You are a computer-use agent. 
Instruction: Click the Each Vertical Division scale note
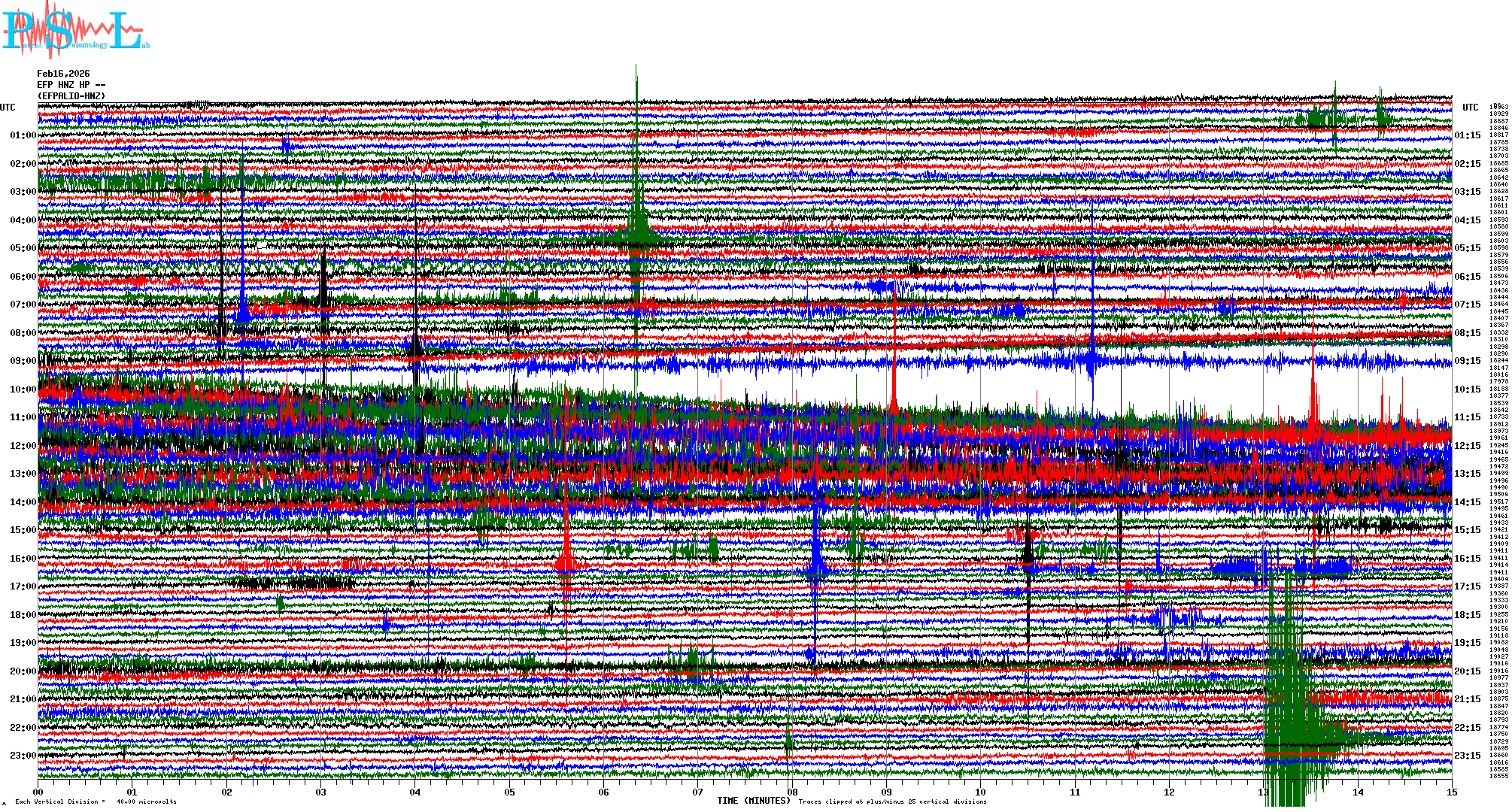(x=96, y=801)
